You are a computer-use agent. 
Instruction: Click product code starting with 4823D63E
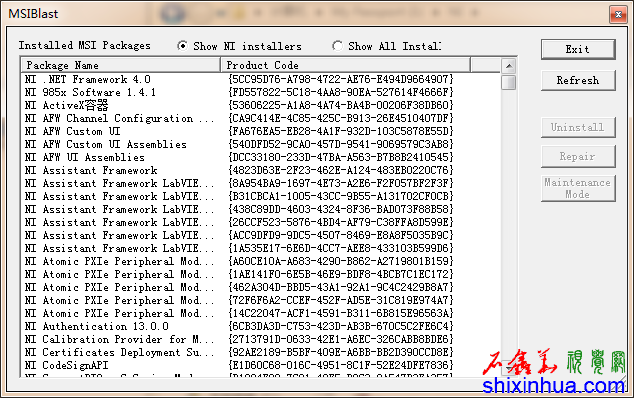point(340,170)
